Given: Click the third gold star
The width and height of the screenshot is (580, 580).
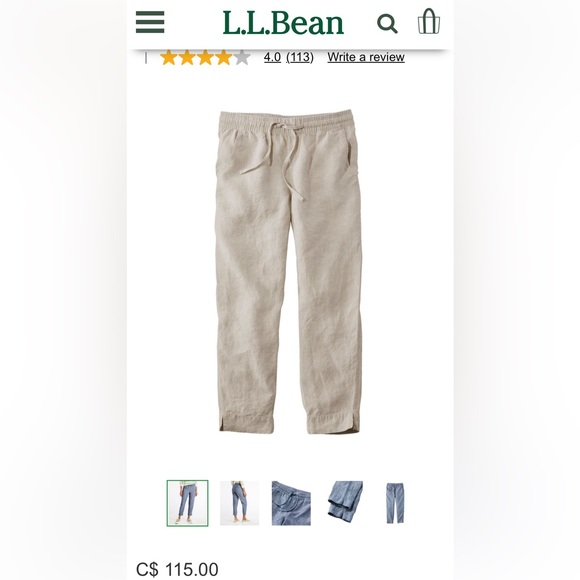Looking at the screenshot, I should (x=205, y=57).
